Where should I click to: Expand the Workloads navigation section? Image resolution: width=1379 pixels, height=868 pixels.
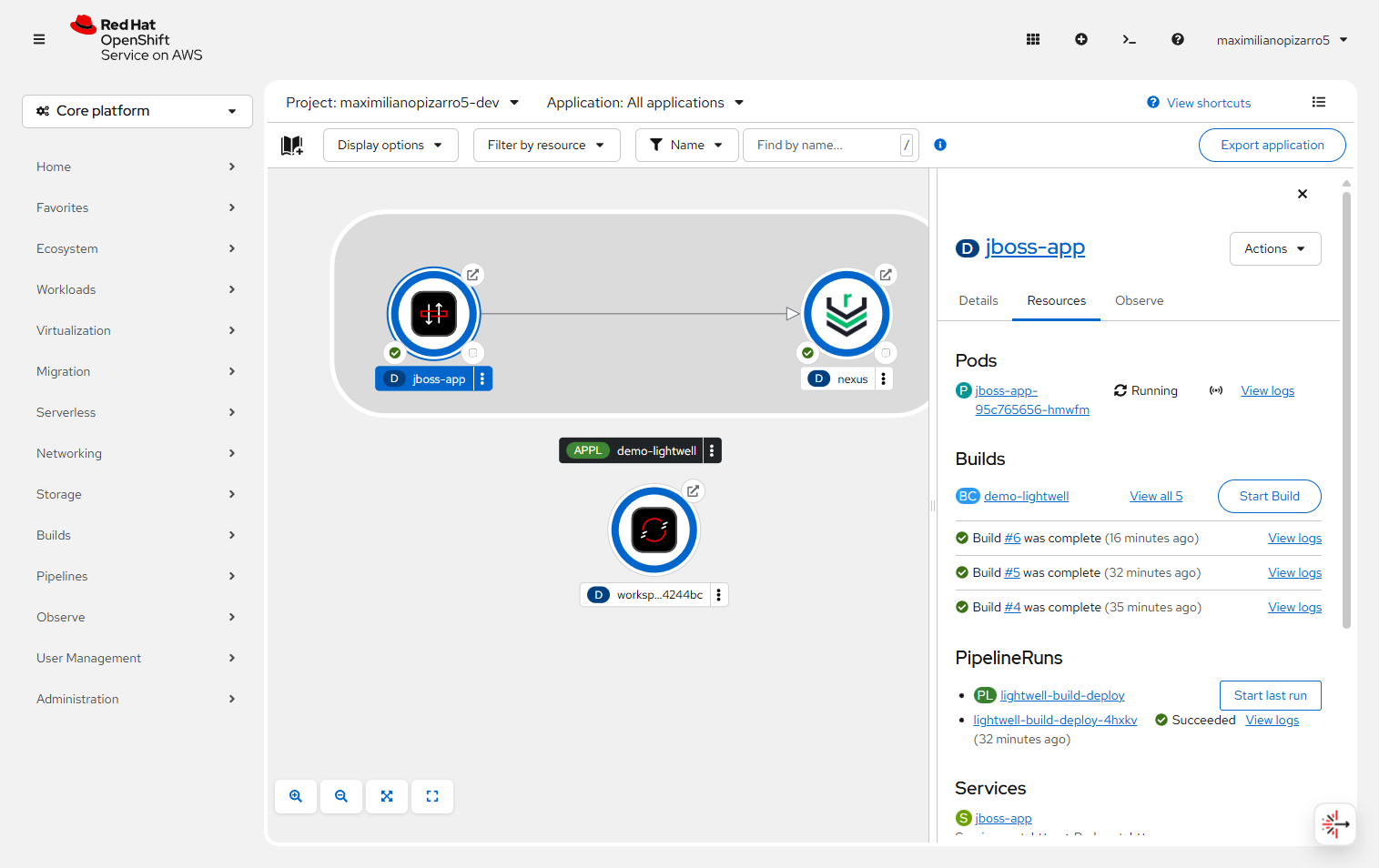(x=137, y=289)
